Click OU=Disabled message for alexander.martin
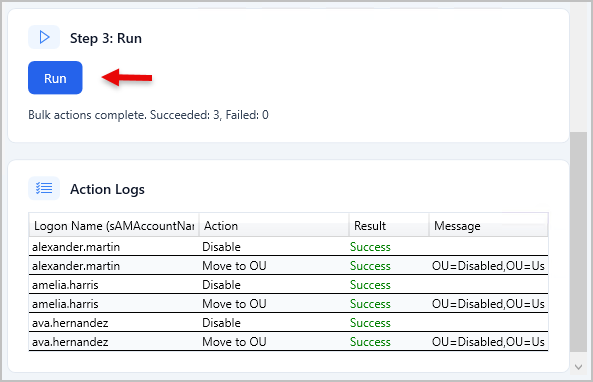Viewport: 593px width, 382px height. (488, 266)
